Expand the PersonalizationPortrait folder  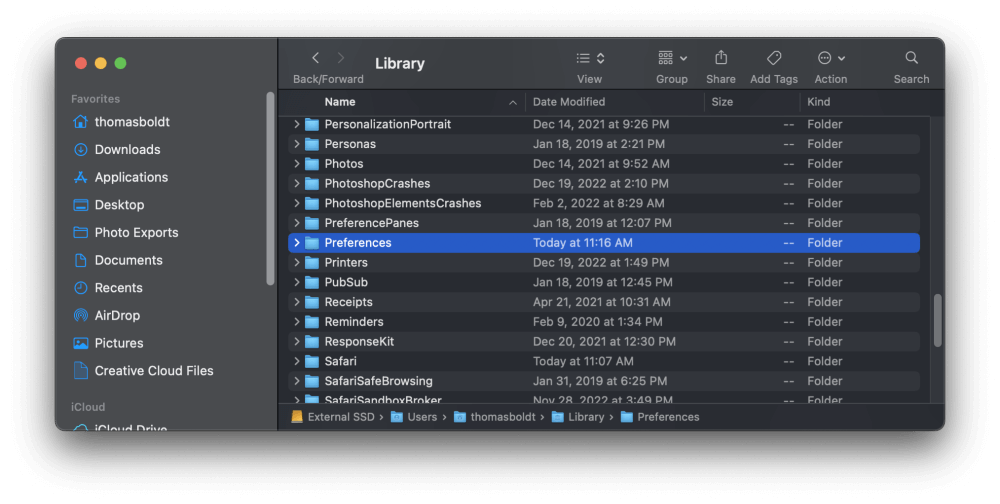click(297, 124)
